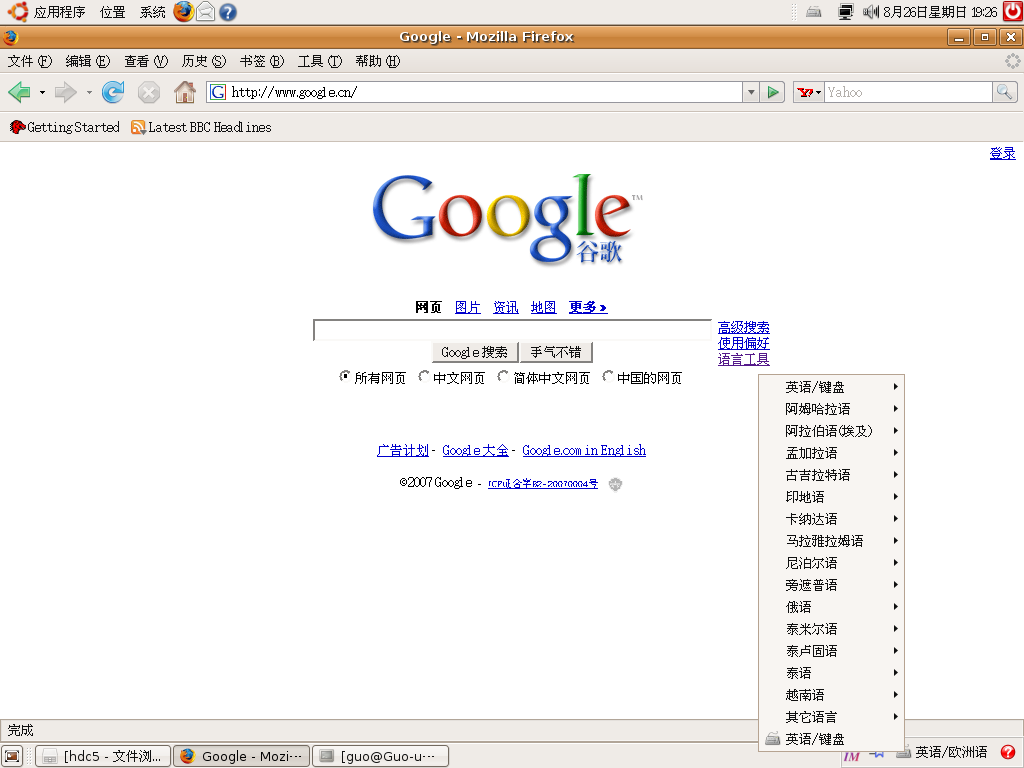Open the 登录 sign-in link
Screen dimensions: 1024x768
(1002, 153)
